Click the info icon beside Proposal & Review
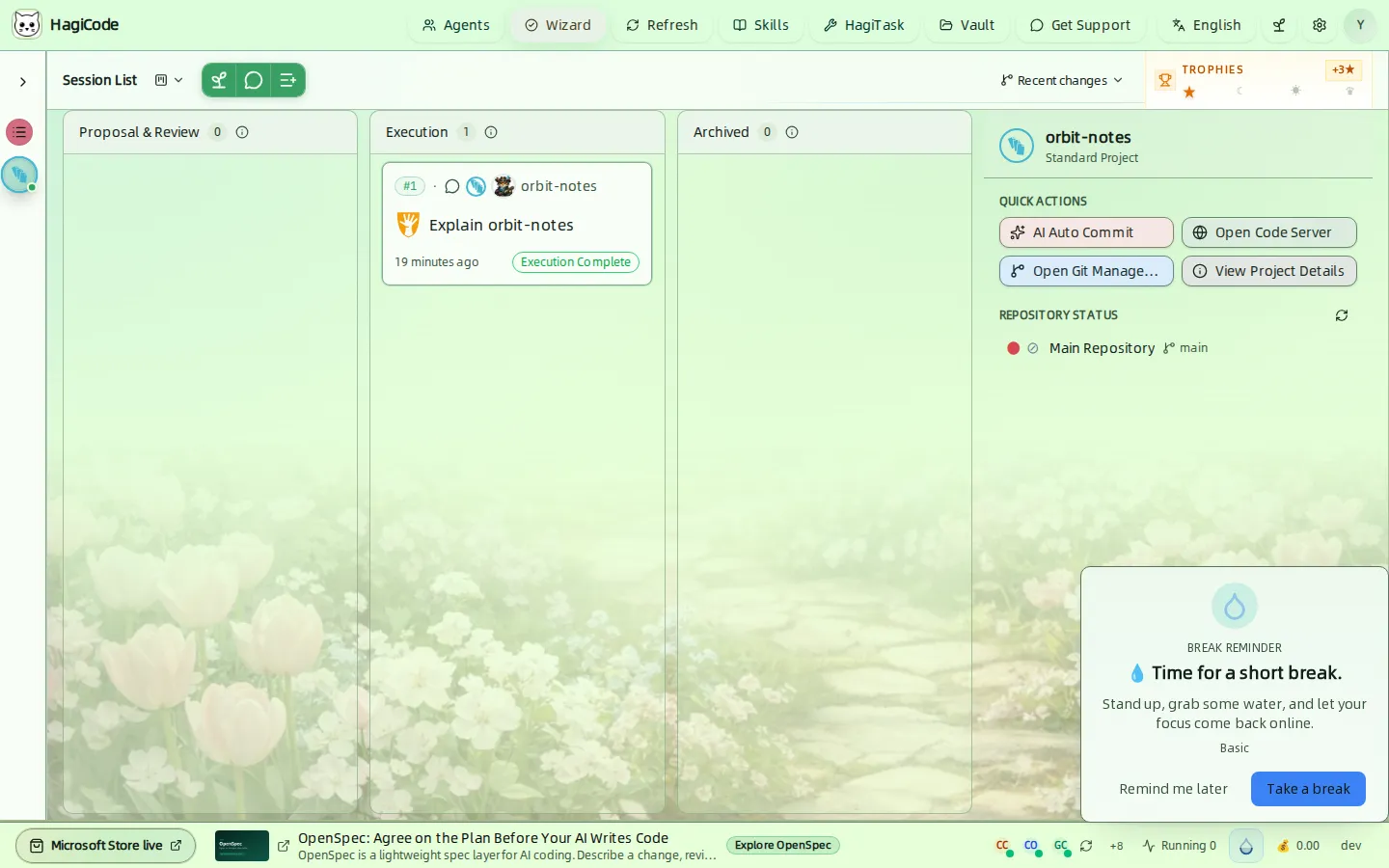Image resolution: width=1389 pixels, height=868 pixels. (242, 132)
